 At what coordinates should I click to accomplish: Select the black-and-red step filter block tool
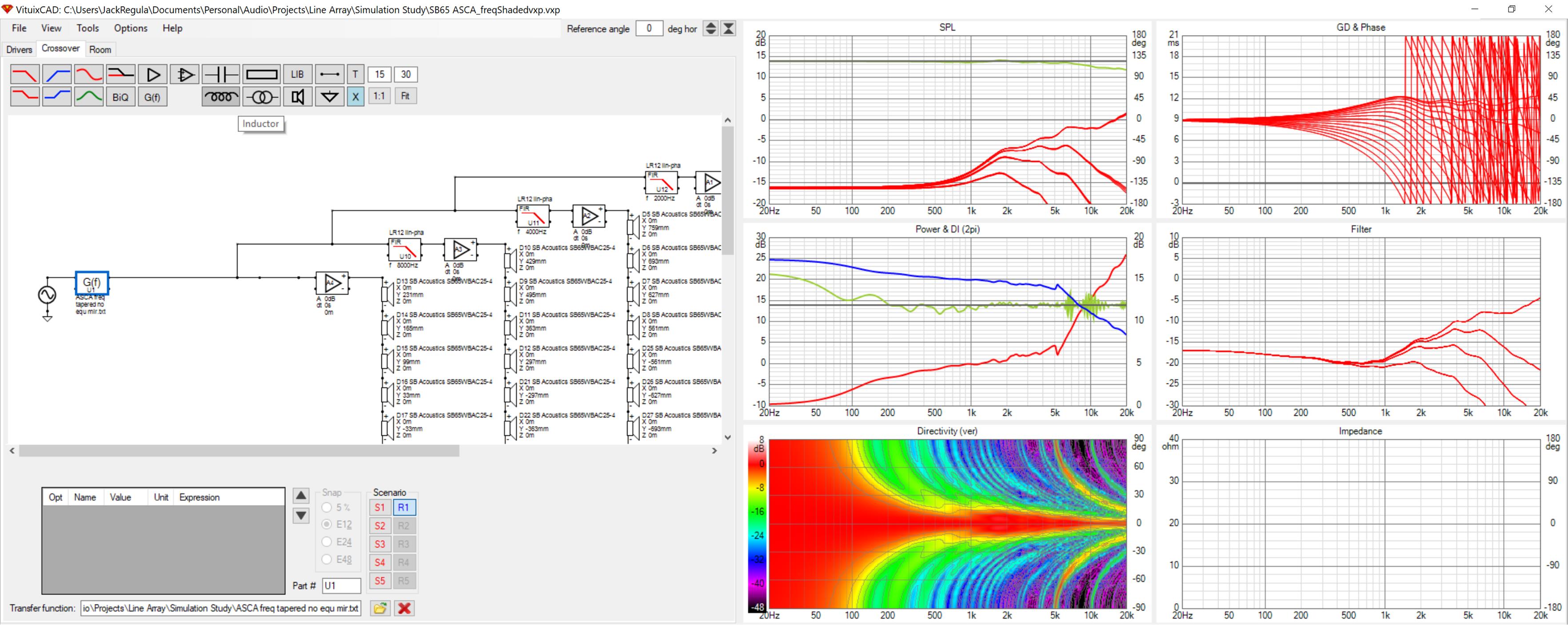(120, 74)
